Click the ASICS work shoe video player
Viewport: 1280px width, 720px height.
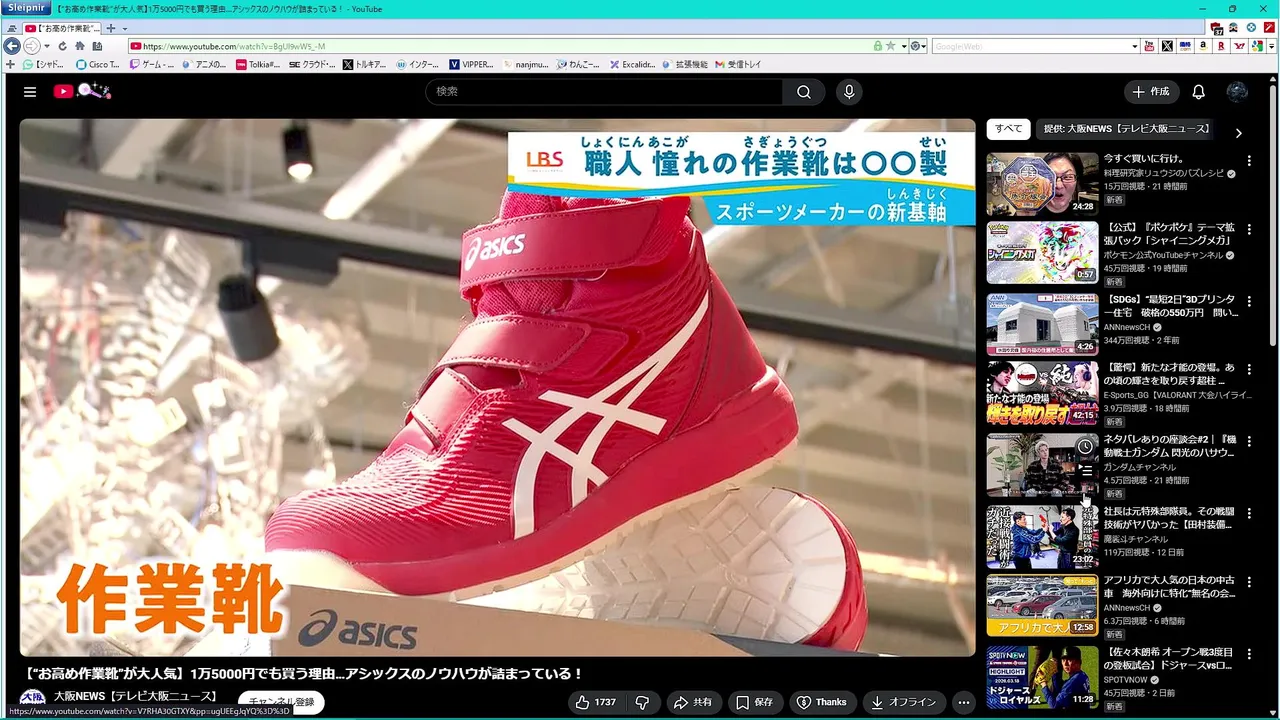tap(497, 388)
